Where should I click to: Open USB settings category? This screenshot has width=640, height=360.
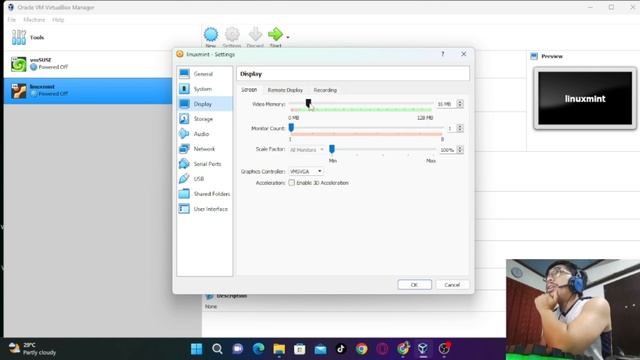click(x=204, y=179)
